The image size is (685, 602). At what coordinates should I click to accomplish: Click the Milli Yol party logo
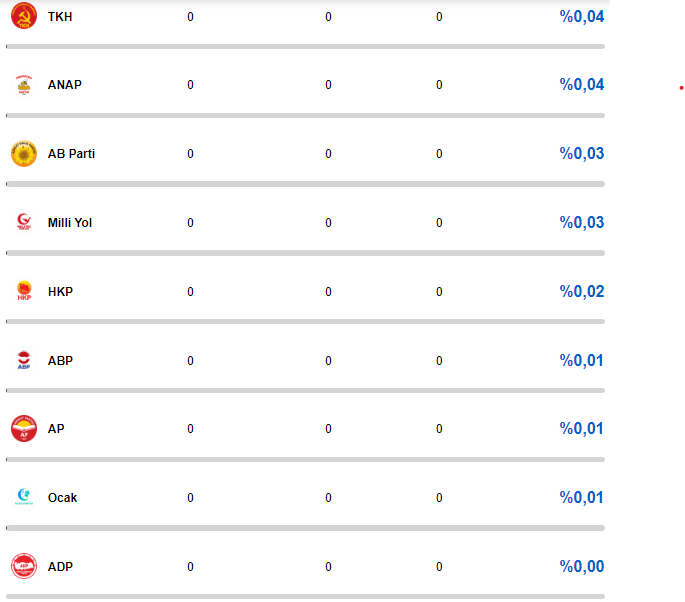(x=24, y=222)
